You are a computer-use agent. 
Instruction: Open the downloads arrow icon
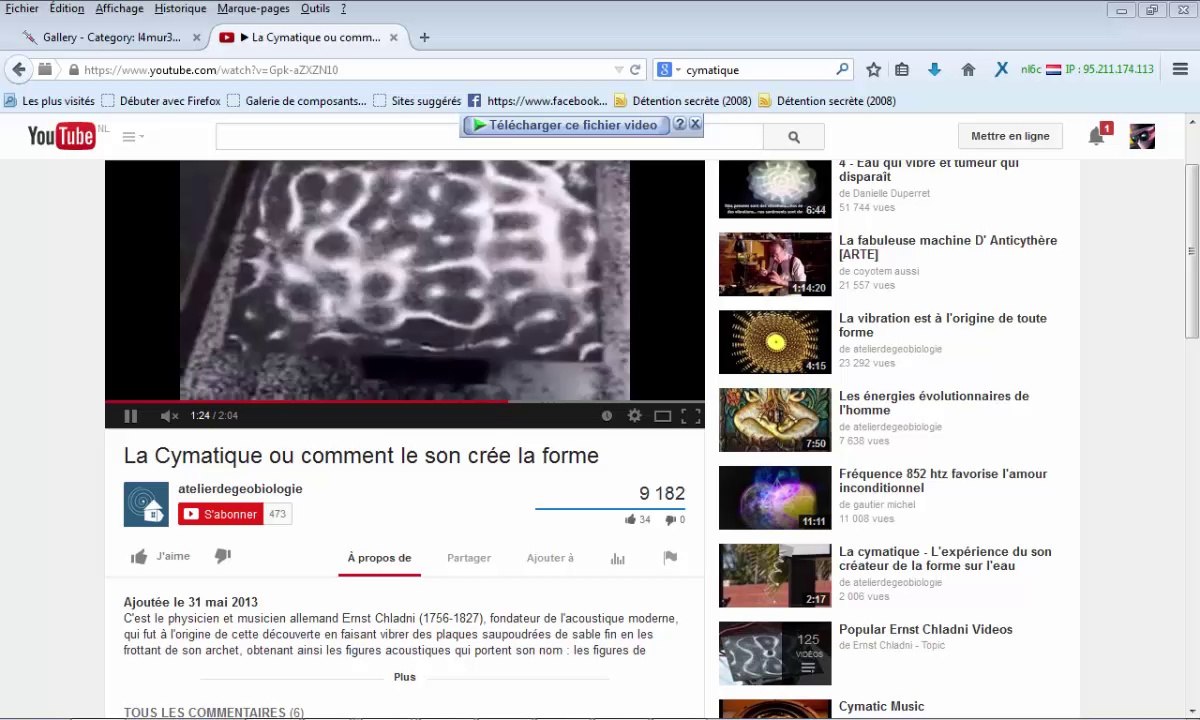pos(934,70)
